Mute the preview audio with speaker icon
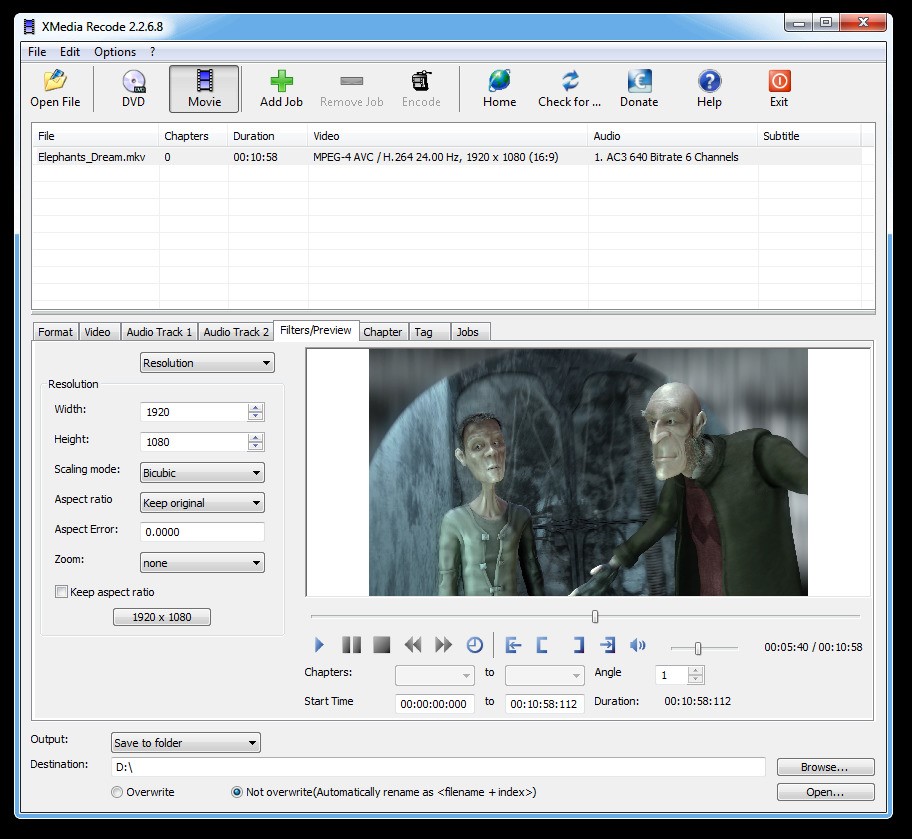This screenshot has width=912, height=839. pos(638,645)
